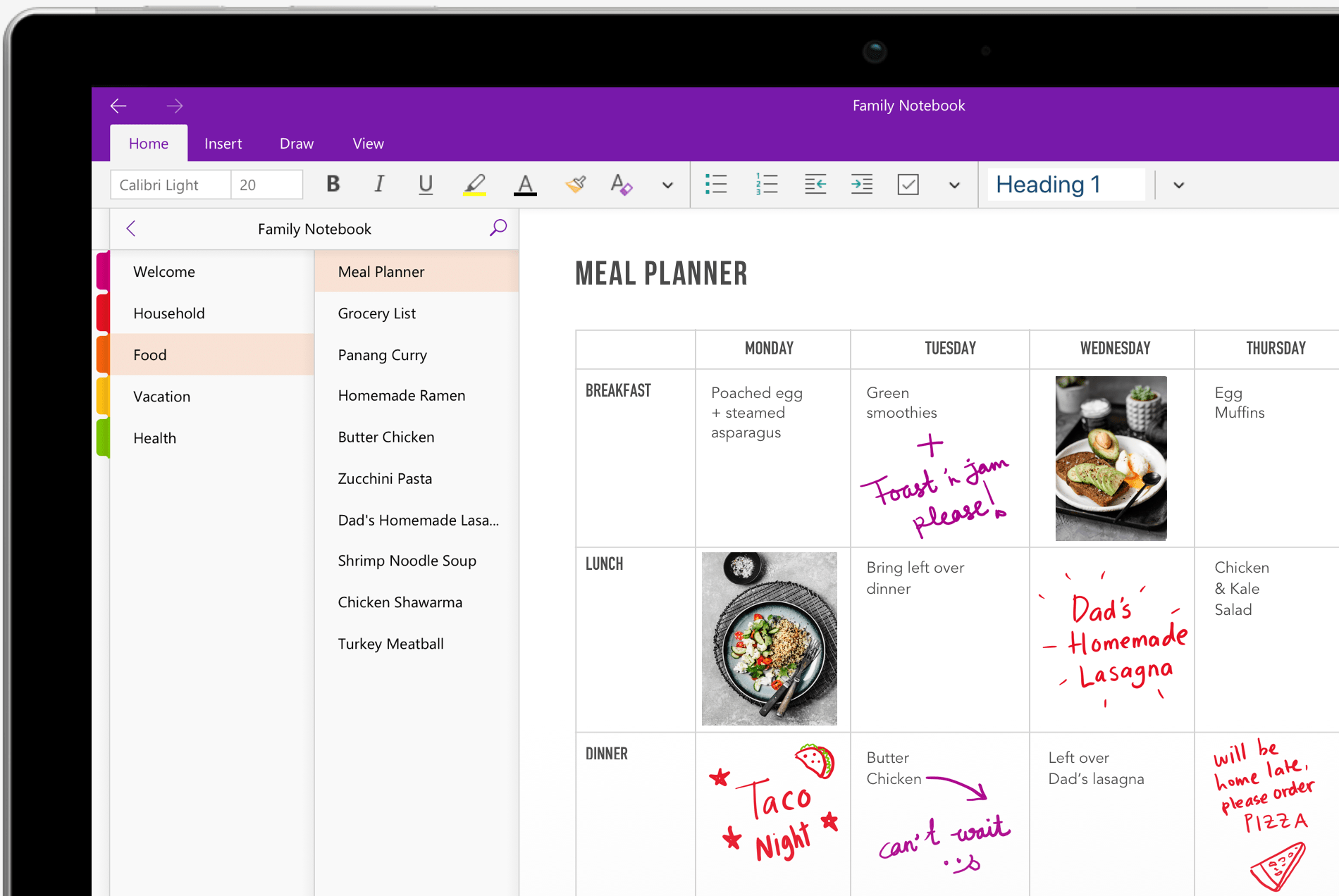Open the Grocery List page
The image size is (1339, 896).
(x=377, y=313)
